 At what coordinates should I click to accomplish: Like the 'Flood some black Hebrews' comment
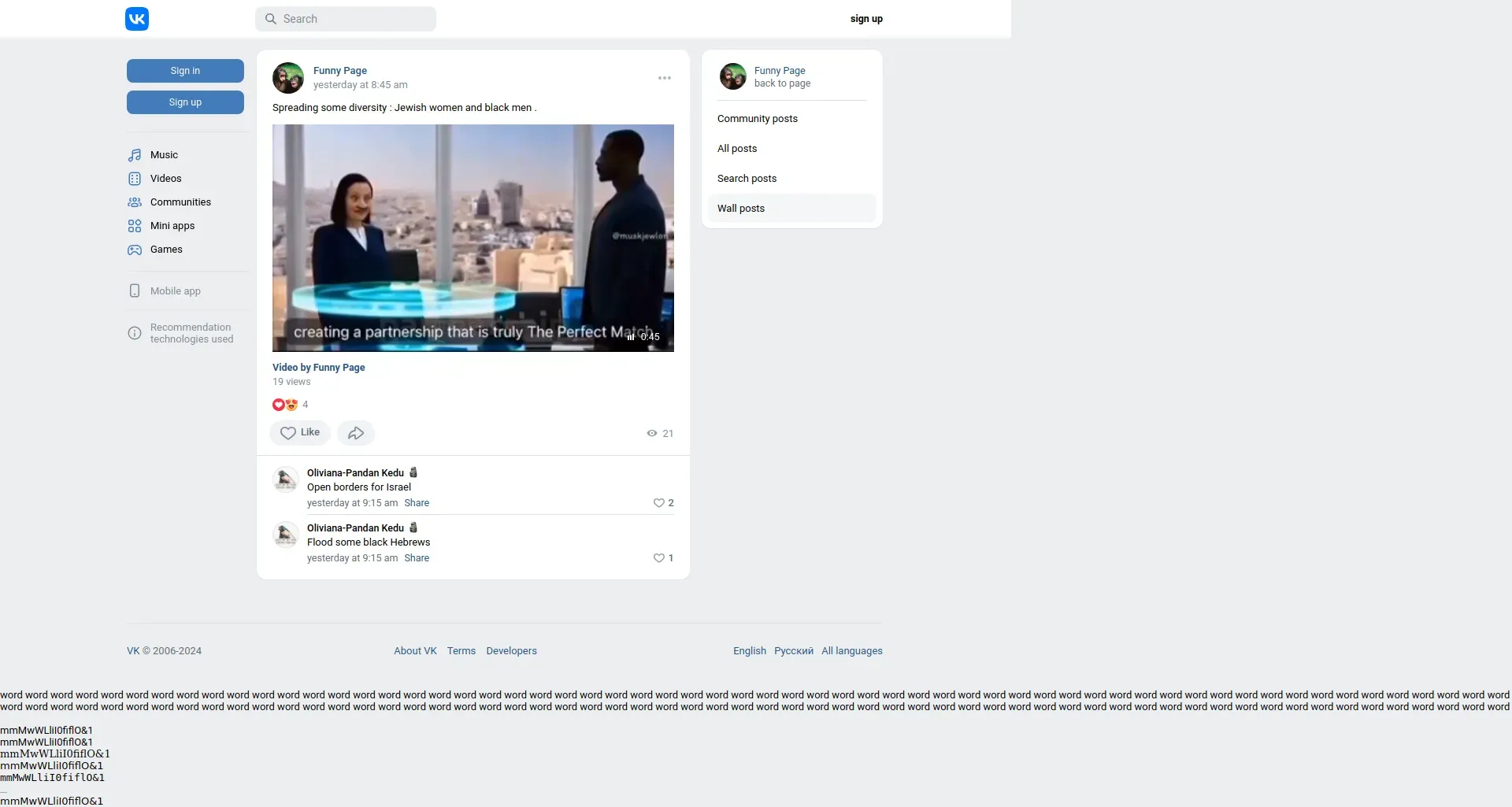coord(659,558)
